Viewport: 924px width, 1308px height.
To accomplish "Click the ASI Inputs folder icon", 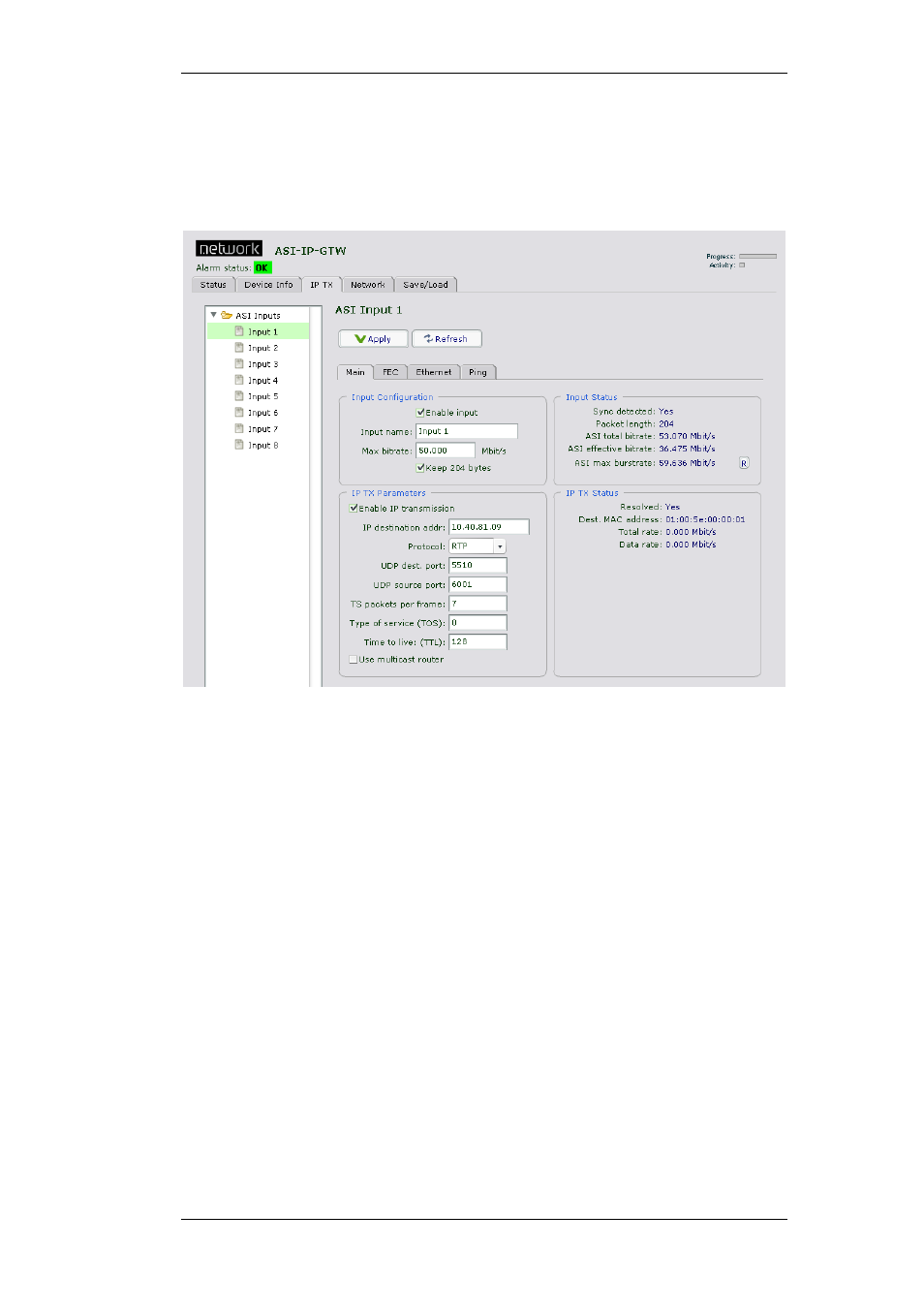I will click(x=227, y=315).
